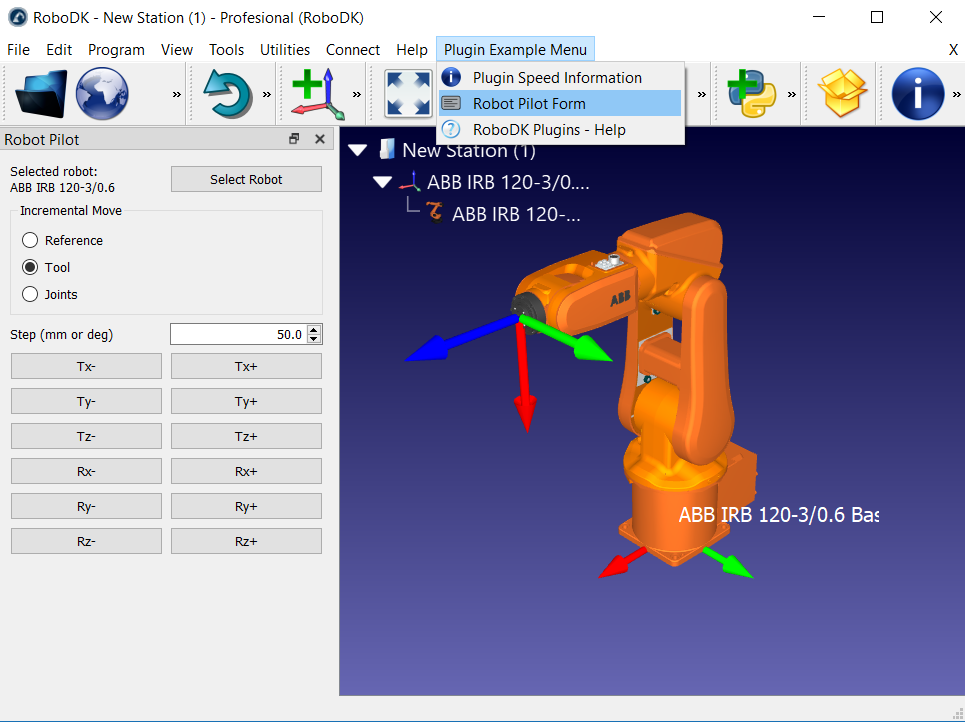Click the Tx- button
Viewport: 965px width, 722px height.
click(86, 366)
